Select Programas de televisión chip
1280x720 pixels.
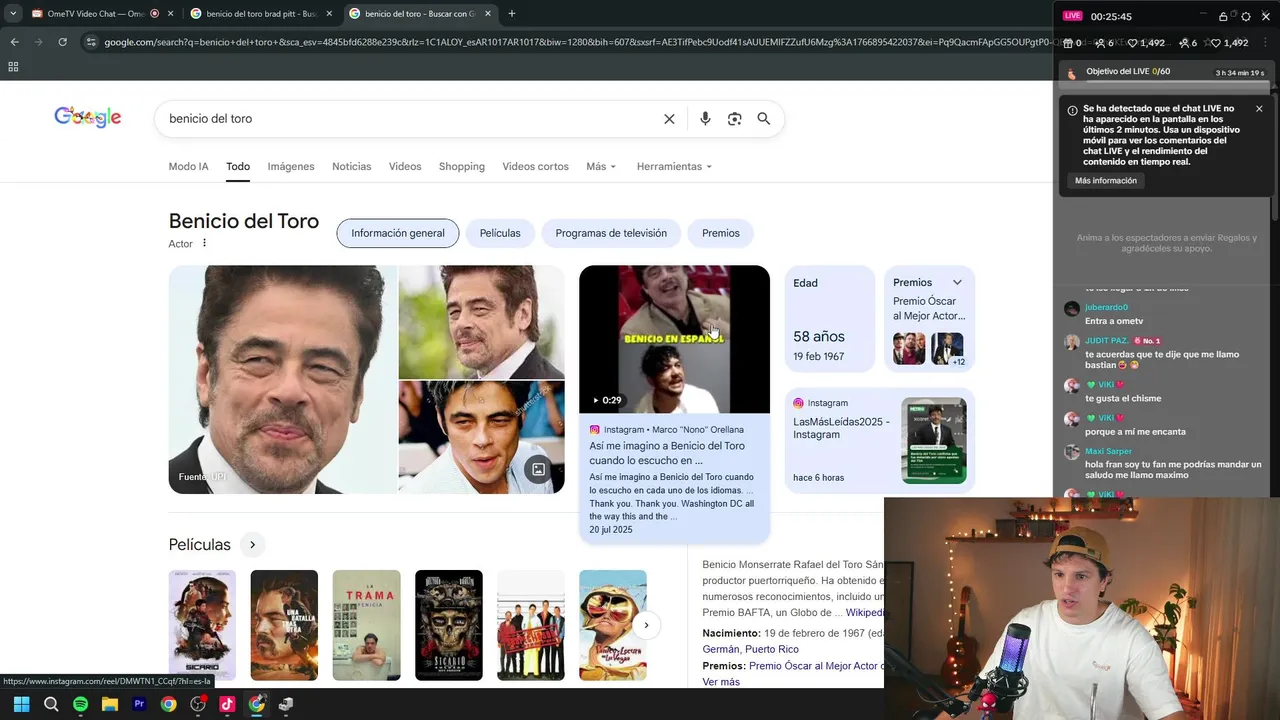coord(611,233)
